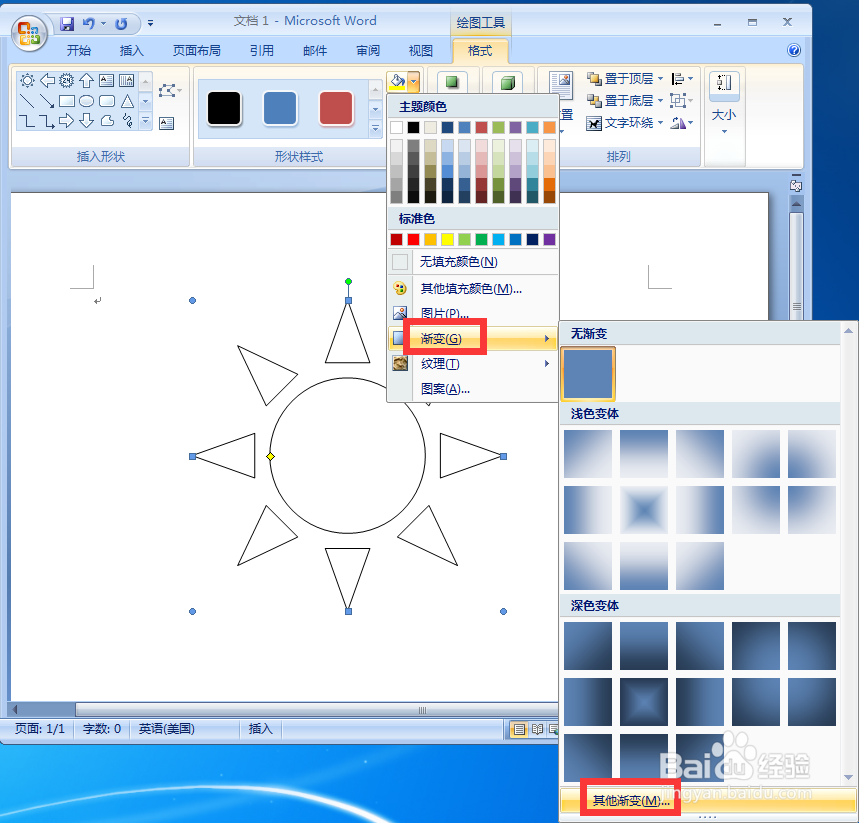Open the Text Wrapping (文字环绕) dropdown

[625, 123]
